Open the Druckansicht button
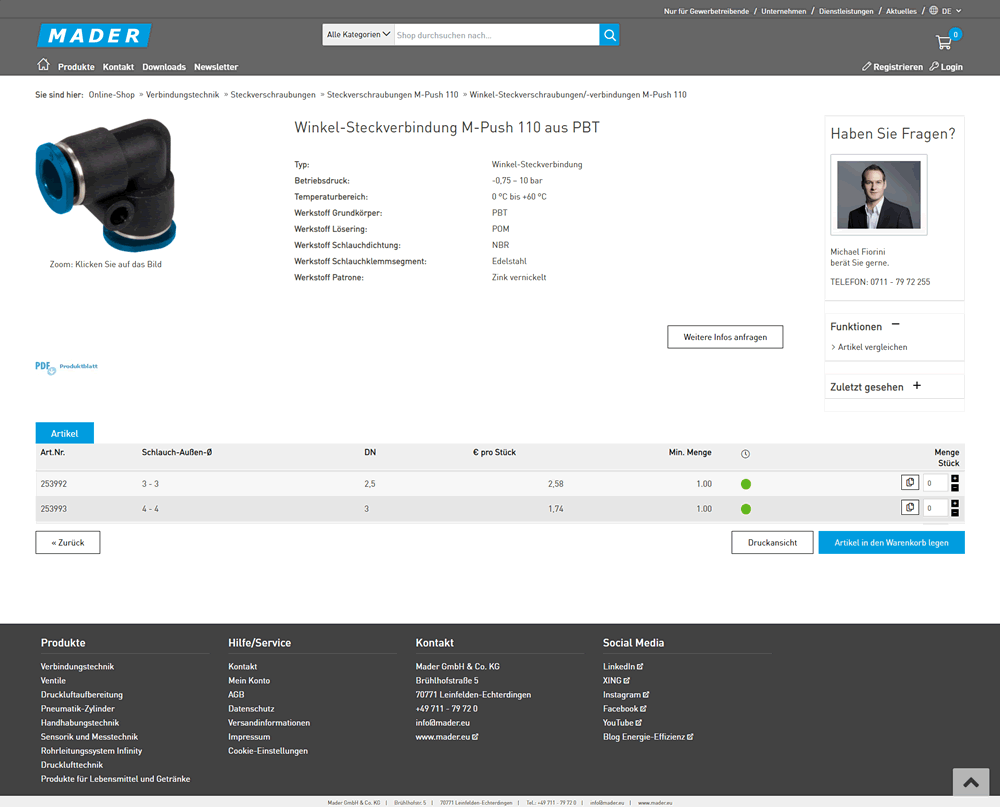The image size is (1000, 807). click(x=772, y=542)
